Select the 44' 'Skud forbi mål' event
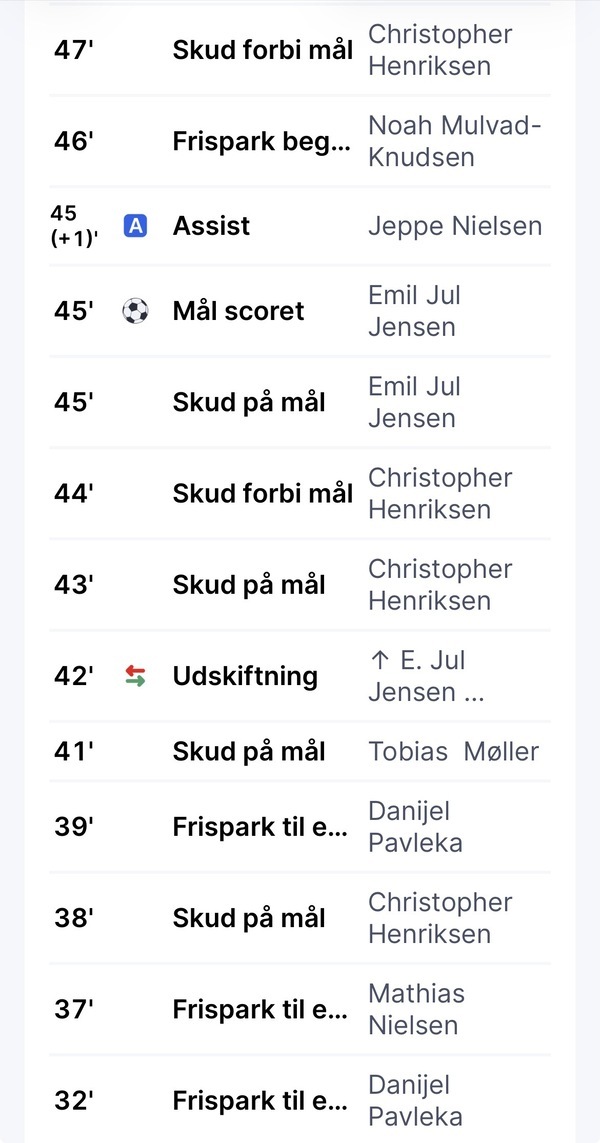Viewport: 600px width, 1143px height. 262,493
